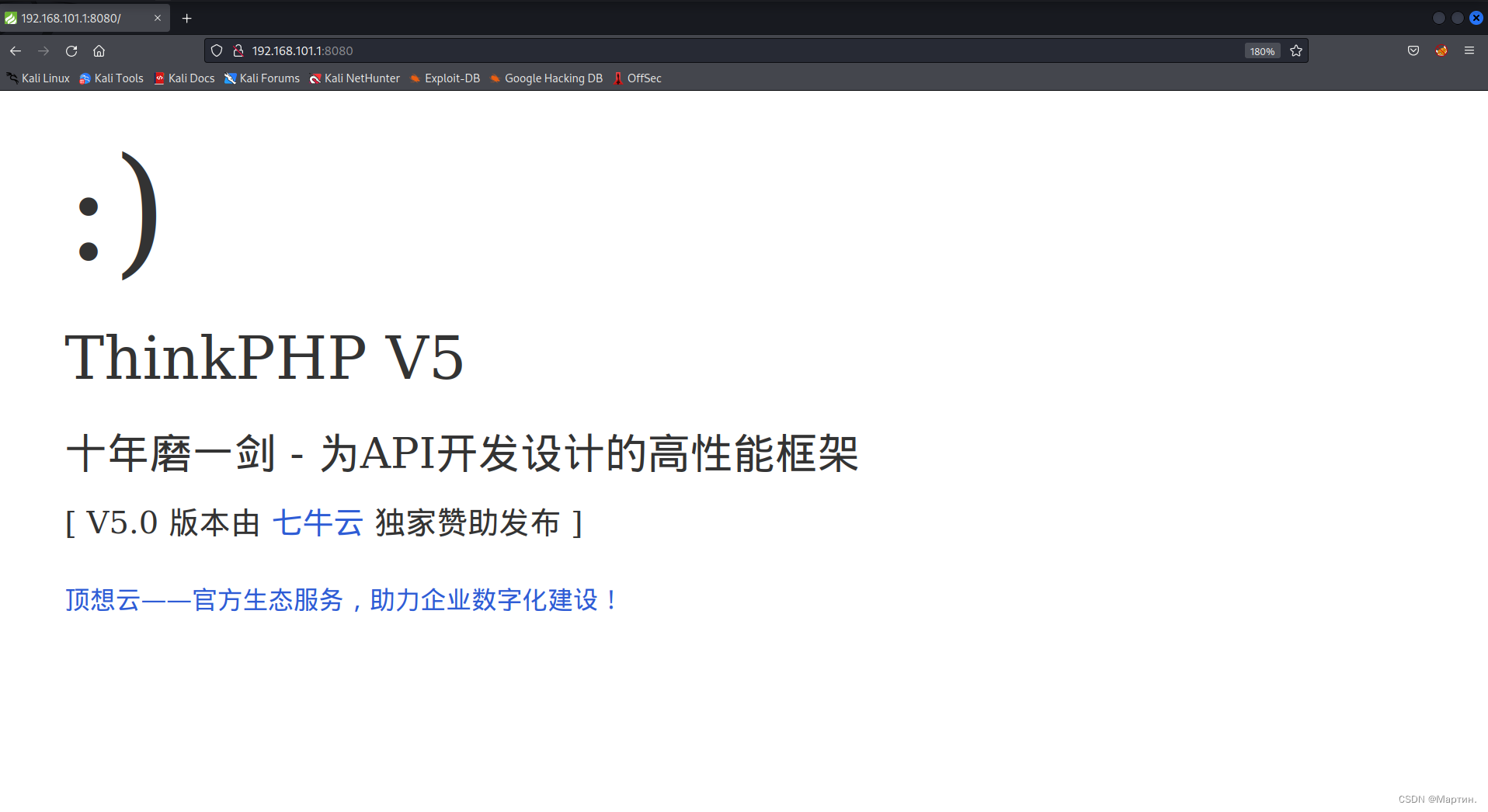Viewport: 1488px width, 812px height.
Task: Reset zoom via 180% badge
Action: [x=1262, y=51]
